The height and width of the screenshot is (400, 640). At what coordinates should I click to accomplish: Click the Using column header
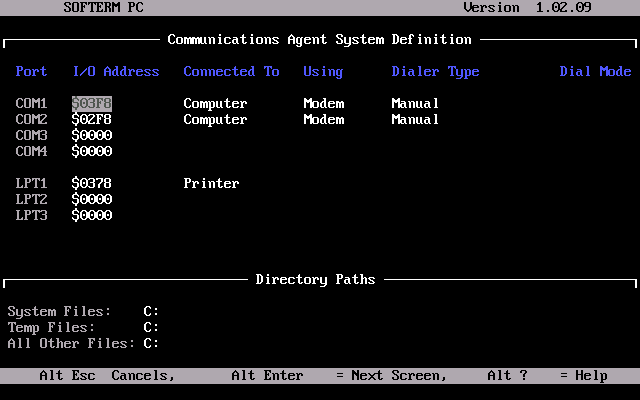[323, 72]
